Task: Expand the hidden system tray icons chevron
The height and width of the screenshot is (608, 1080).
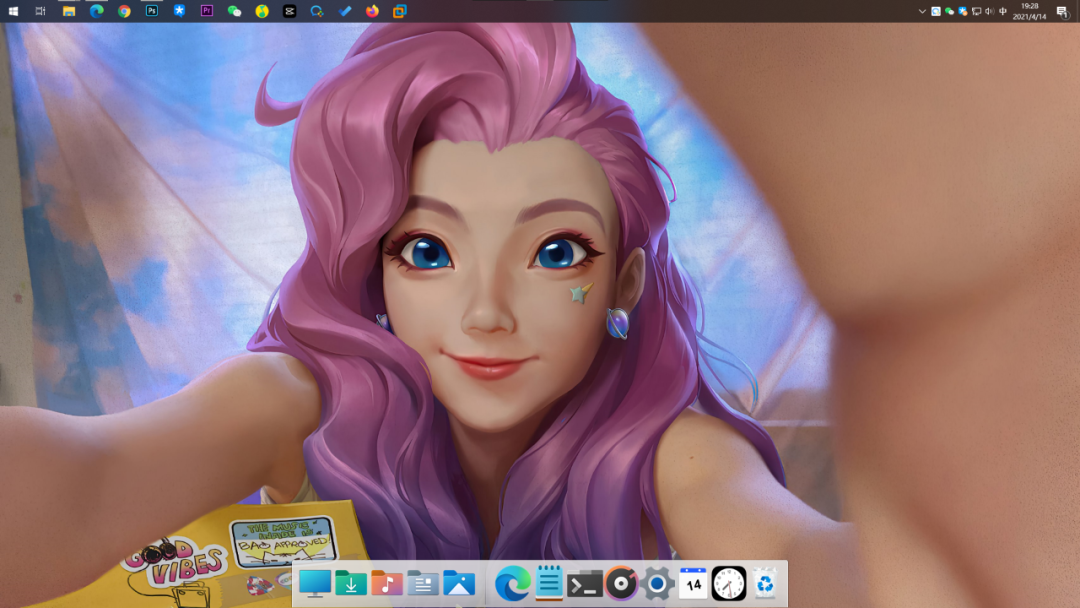Action: pos(923,11)
